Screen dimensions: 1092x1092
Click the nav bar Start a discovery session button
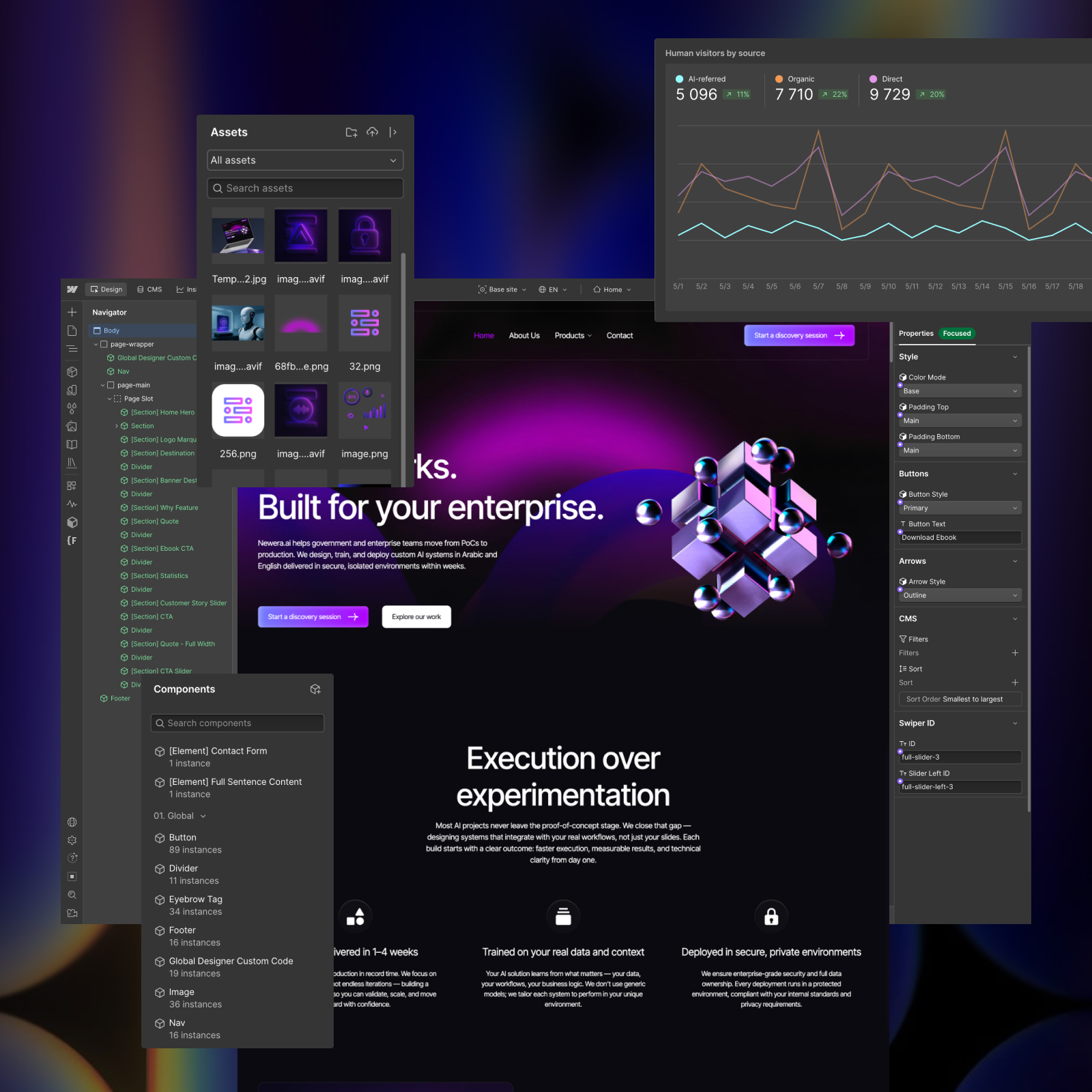(x=799, y=335)
